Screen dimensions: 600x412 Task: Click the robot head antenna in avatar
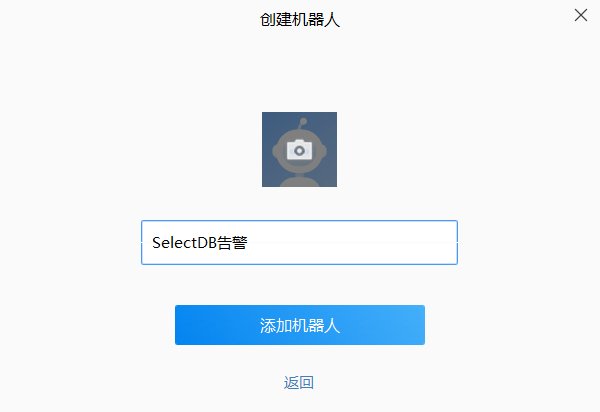coord(302,123)
